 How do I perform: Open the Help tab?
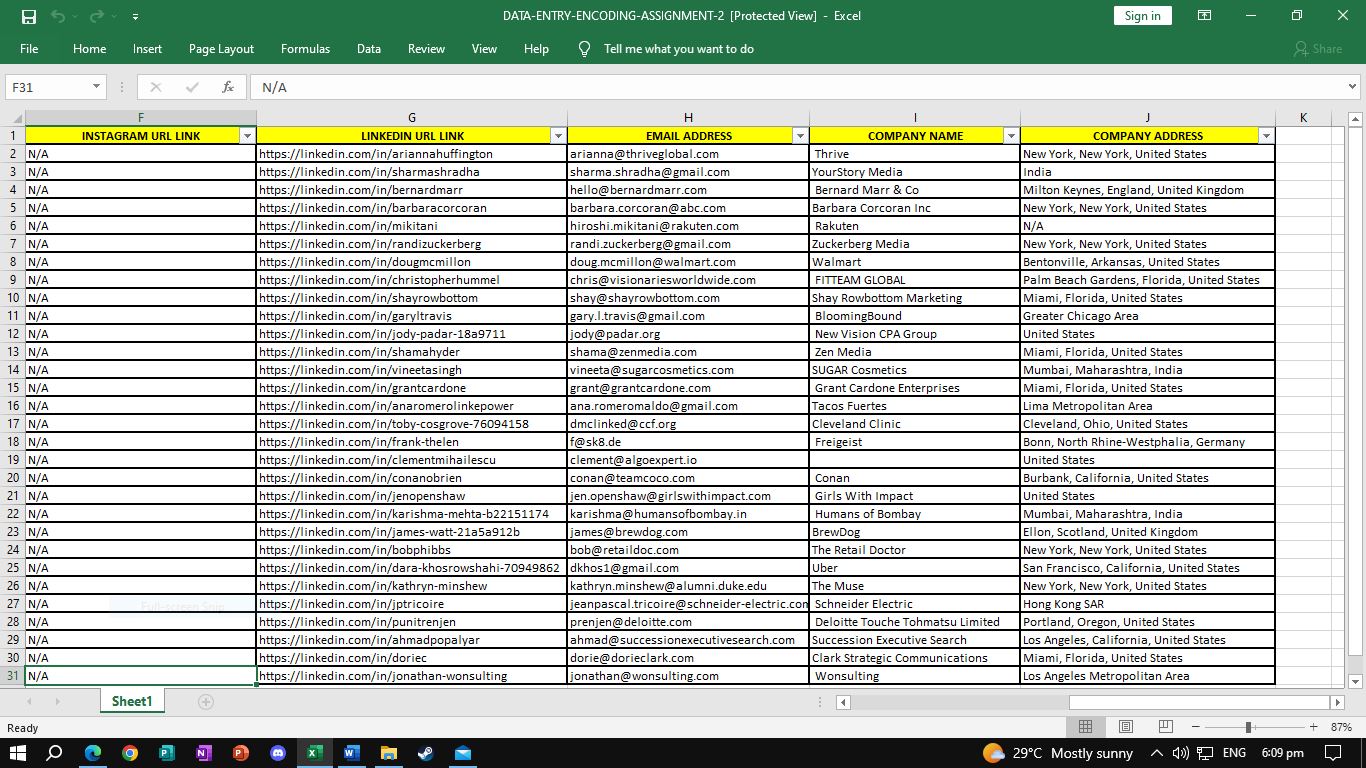pyautogui.click(x=536, y=49)
